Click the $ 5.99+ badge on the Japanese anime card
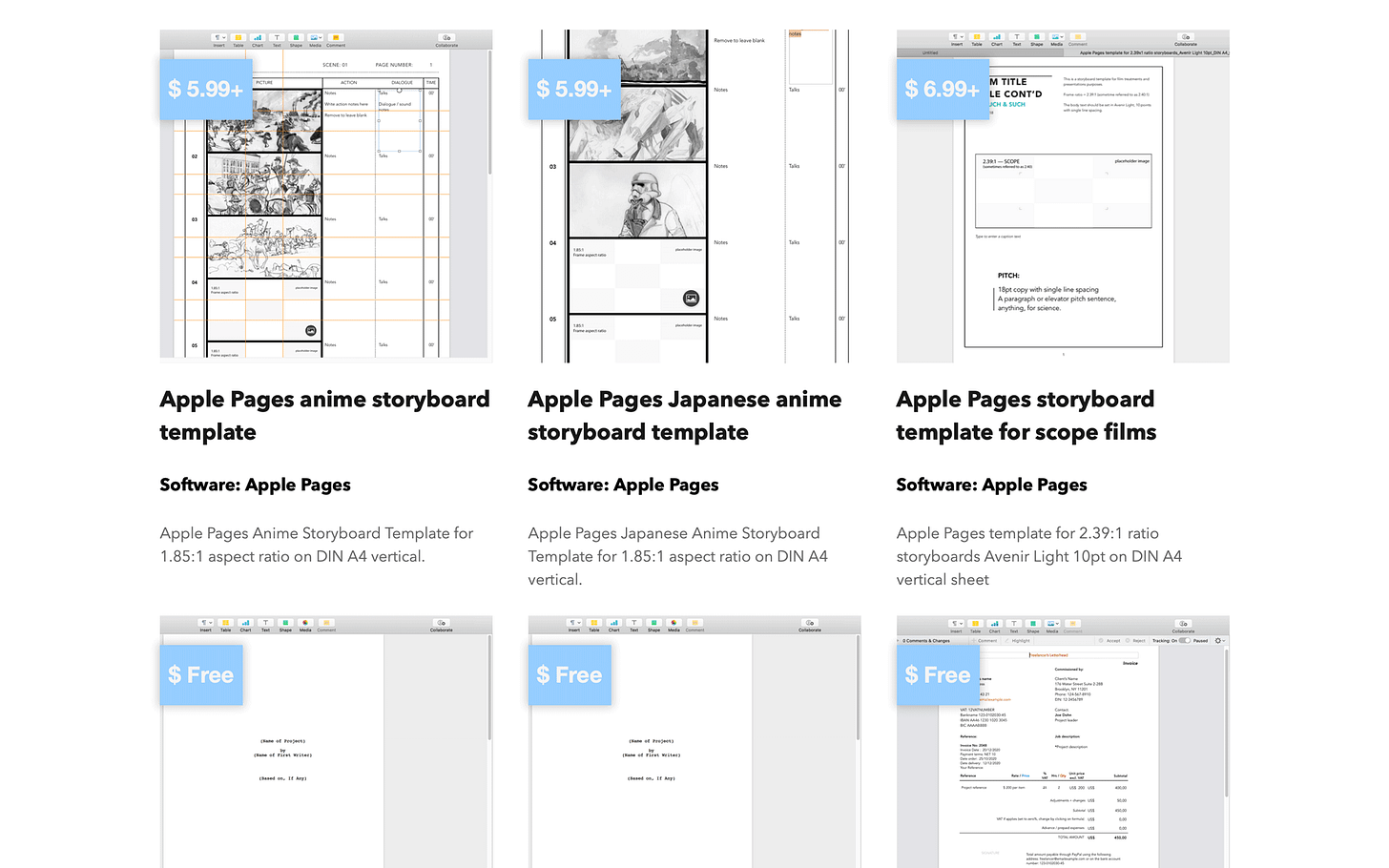Image resolution: width=1389 pixels, height=868 pixels. [x=574, y=89]
